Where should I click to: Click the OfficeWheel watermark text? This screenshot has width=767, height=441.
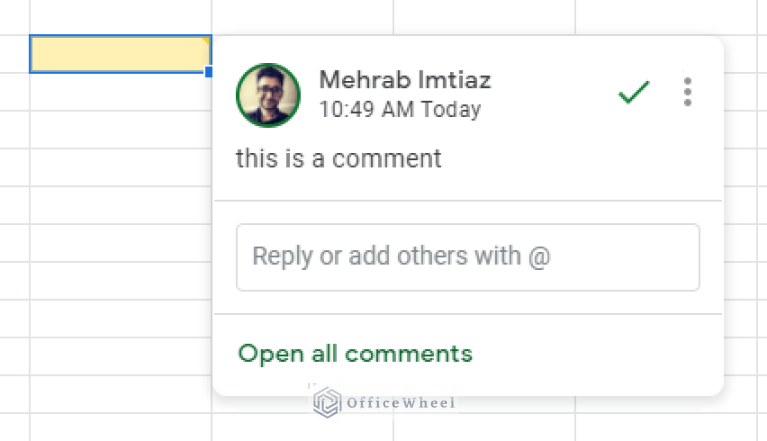401,403
